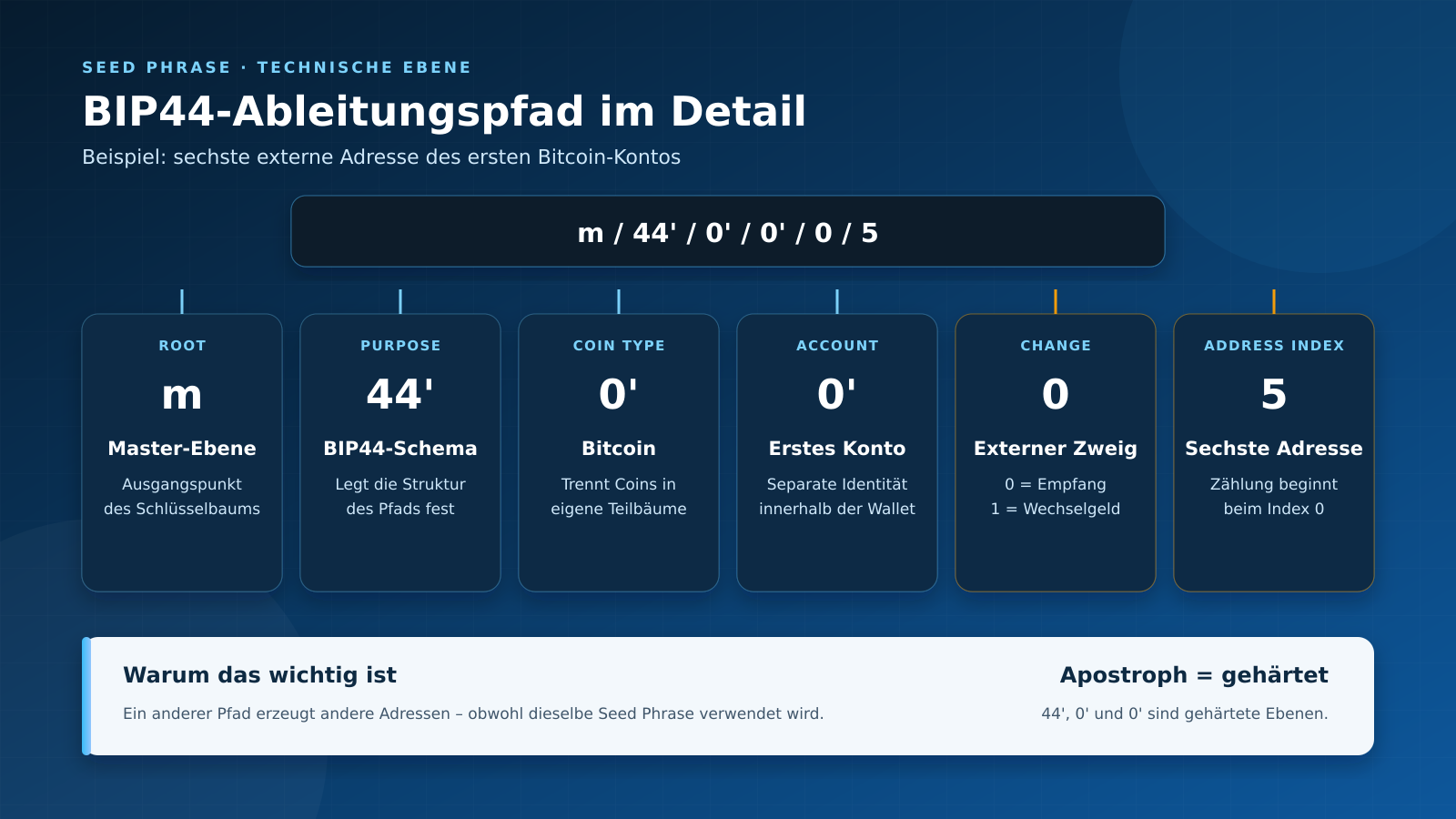Click the 'Sechste Adresse' heading
This screenshot has width=1456, height=819.
point(1274,449)
